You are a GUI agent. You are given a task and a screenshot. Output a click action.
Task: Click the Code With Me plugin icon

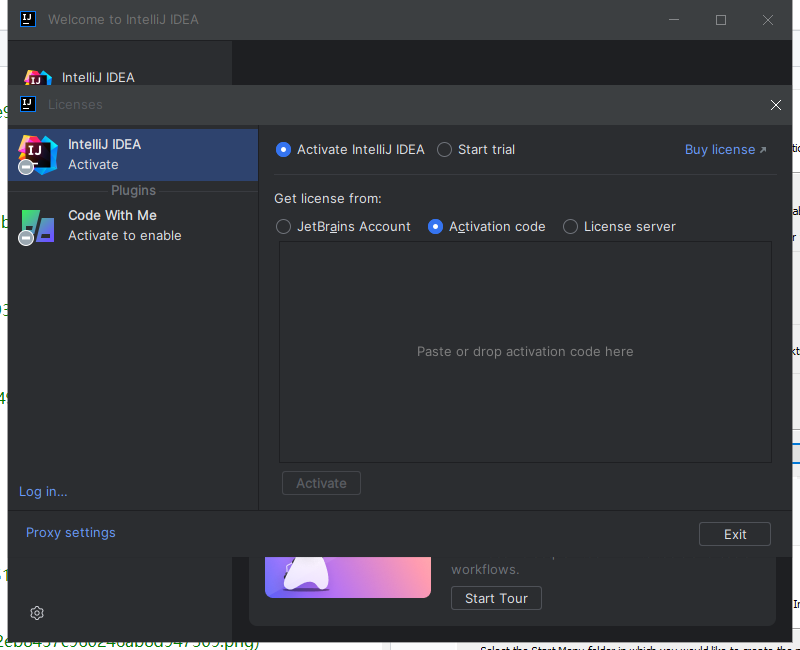(x=37, y=226)
